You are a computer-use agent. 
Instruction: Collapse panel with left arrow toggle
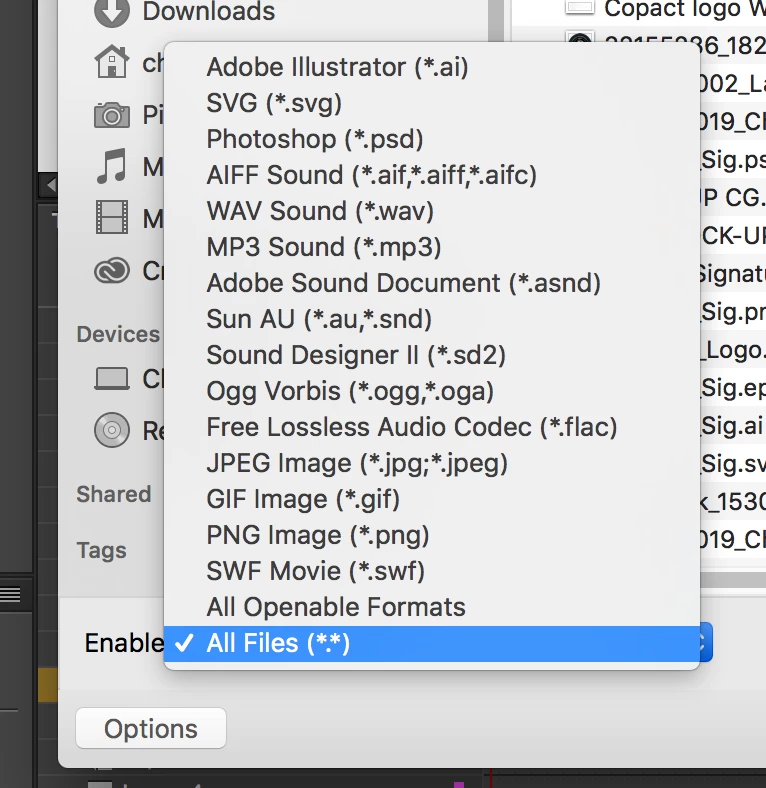[50, 185]
